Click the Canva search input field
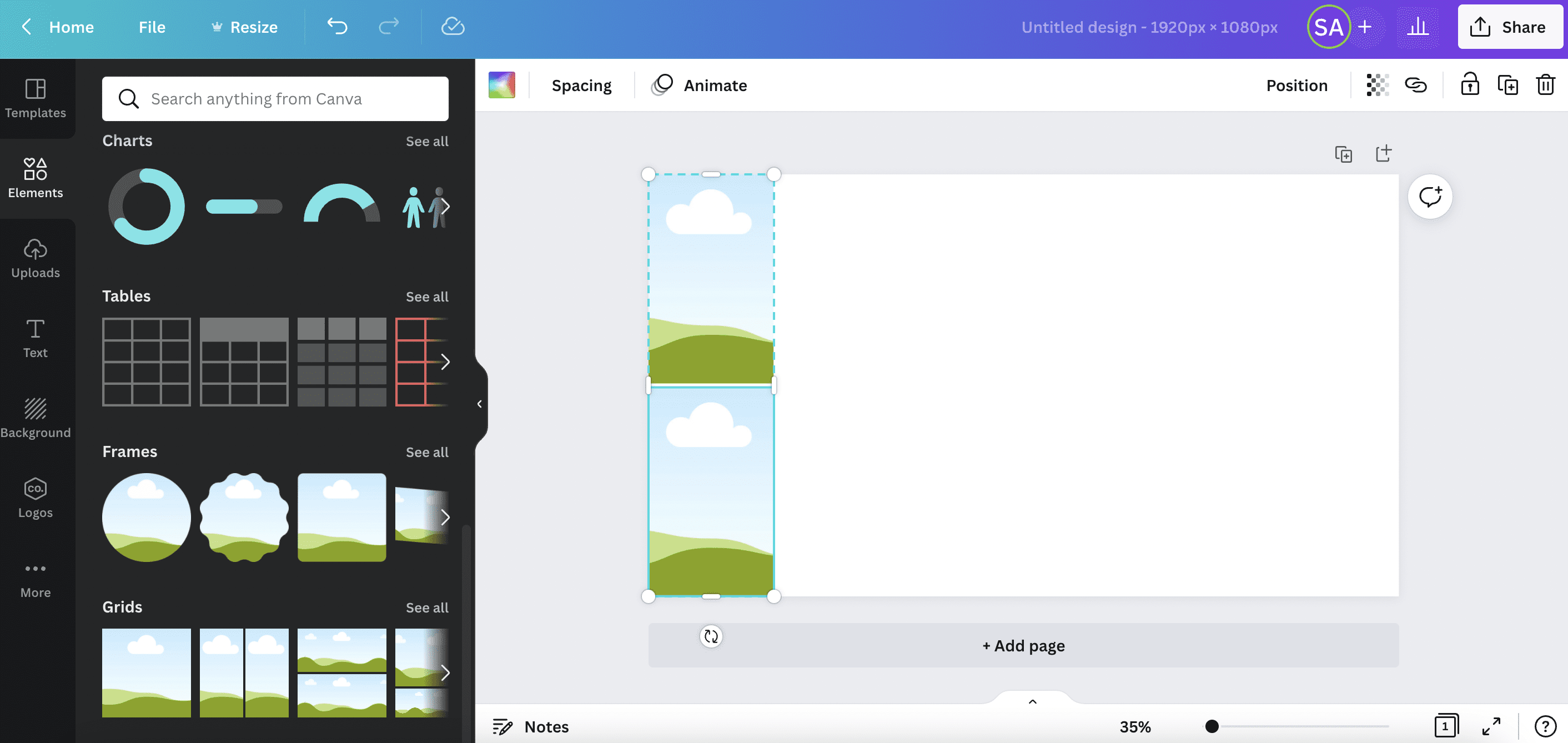Screen dimensions: 1568x743 [275, 99]
